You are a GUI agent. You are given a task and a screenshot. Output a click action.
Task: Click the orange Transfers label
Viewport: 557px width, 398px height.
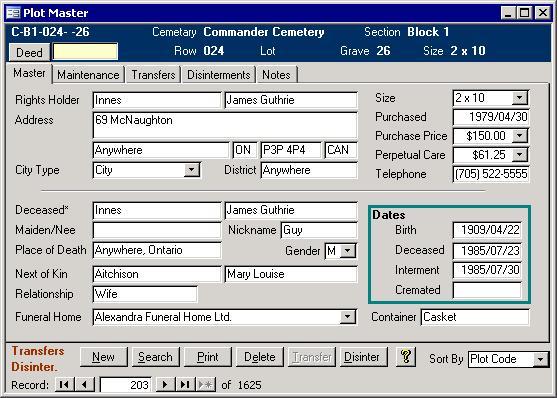point(38,351)
